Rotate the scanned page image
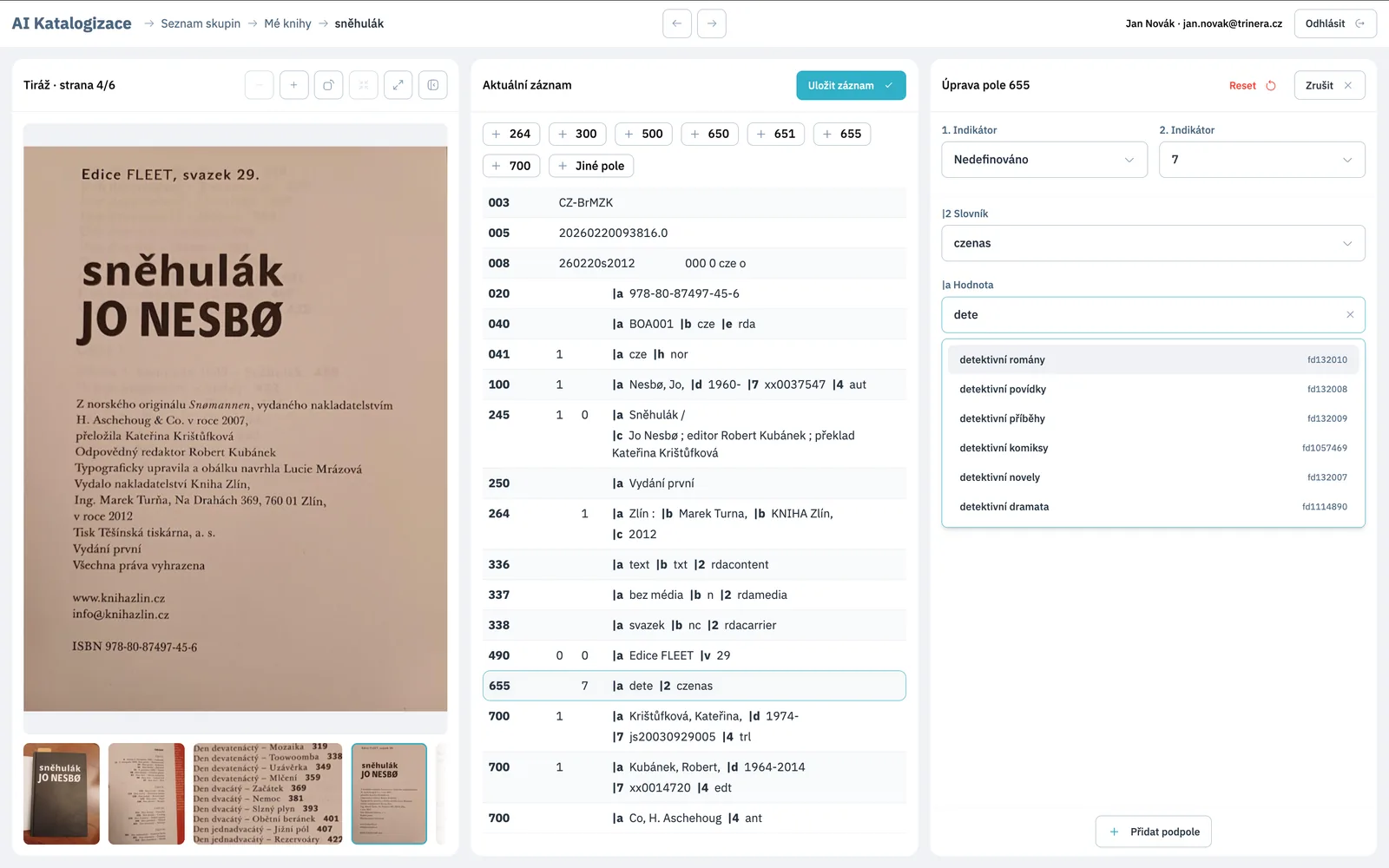 tap(328, 85)
